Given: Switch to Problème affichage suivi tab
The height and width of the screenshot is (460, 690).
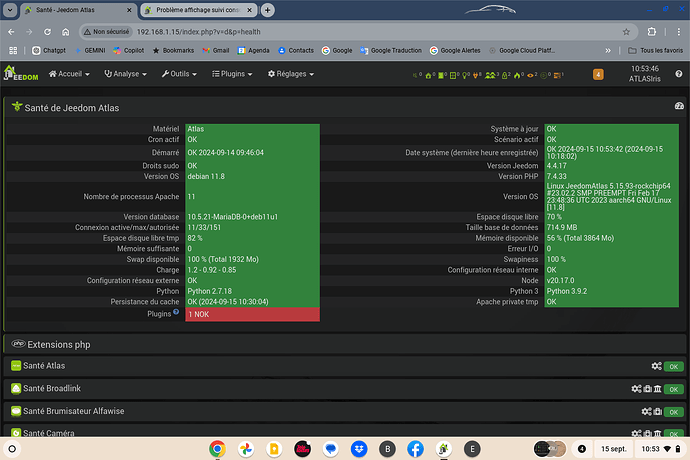Looking at the screenshot, I should pos(198,10).
